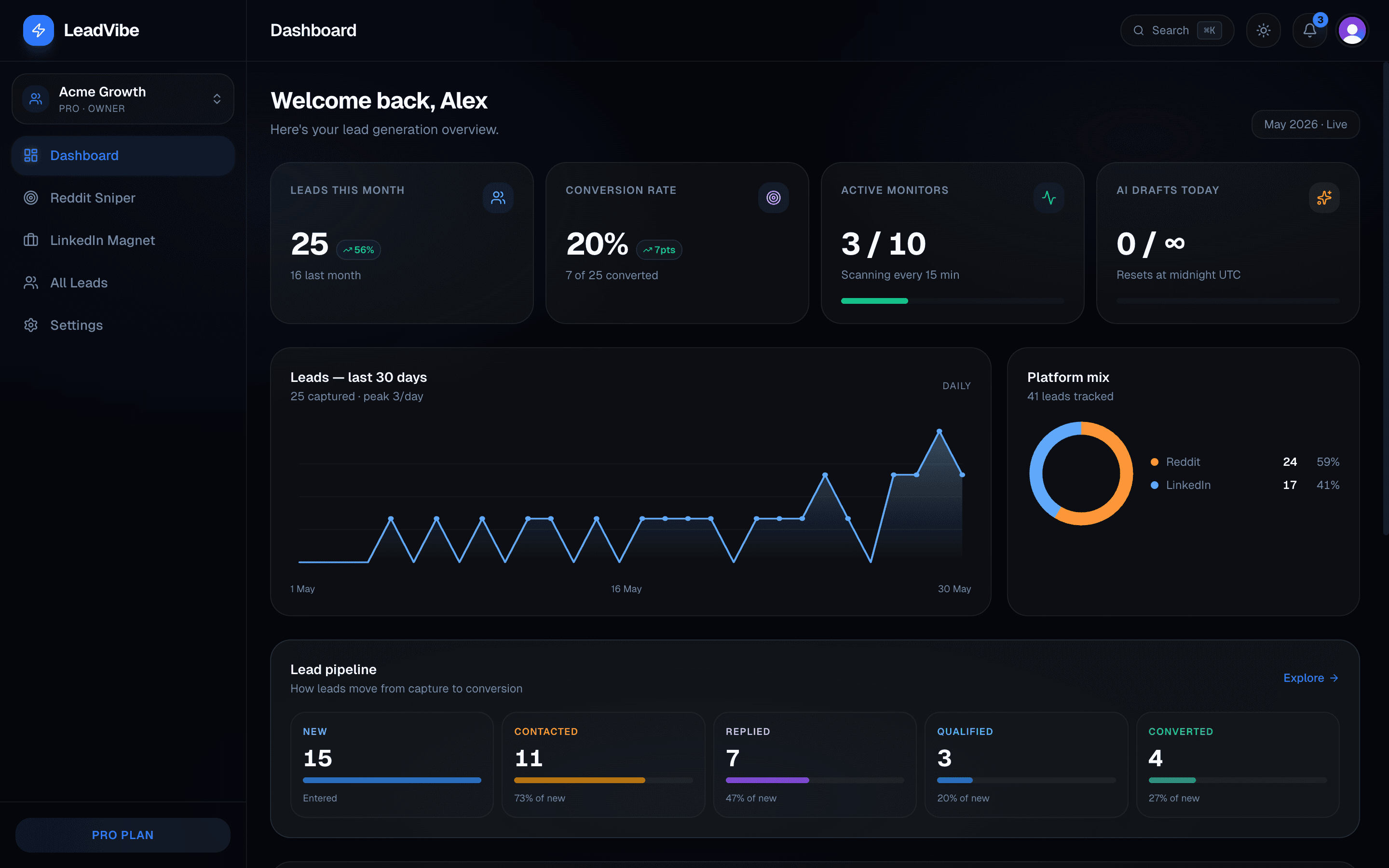Click 'Resets at midnight UTC' text
The width and height of the screenshot is (1389, 868).
[x=1178, y=275]
